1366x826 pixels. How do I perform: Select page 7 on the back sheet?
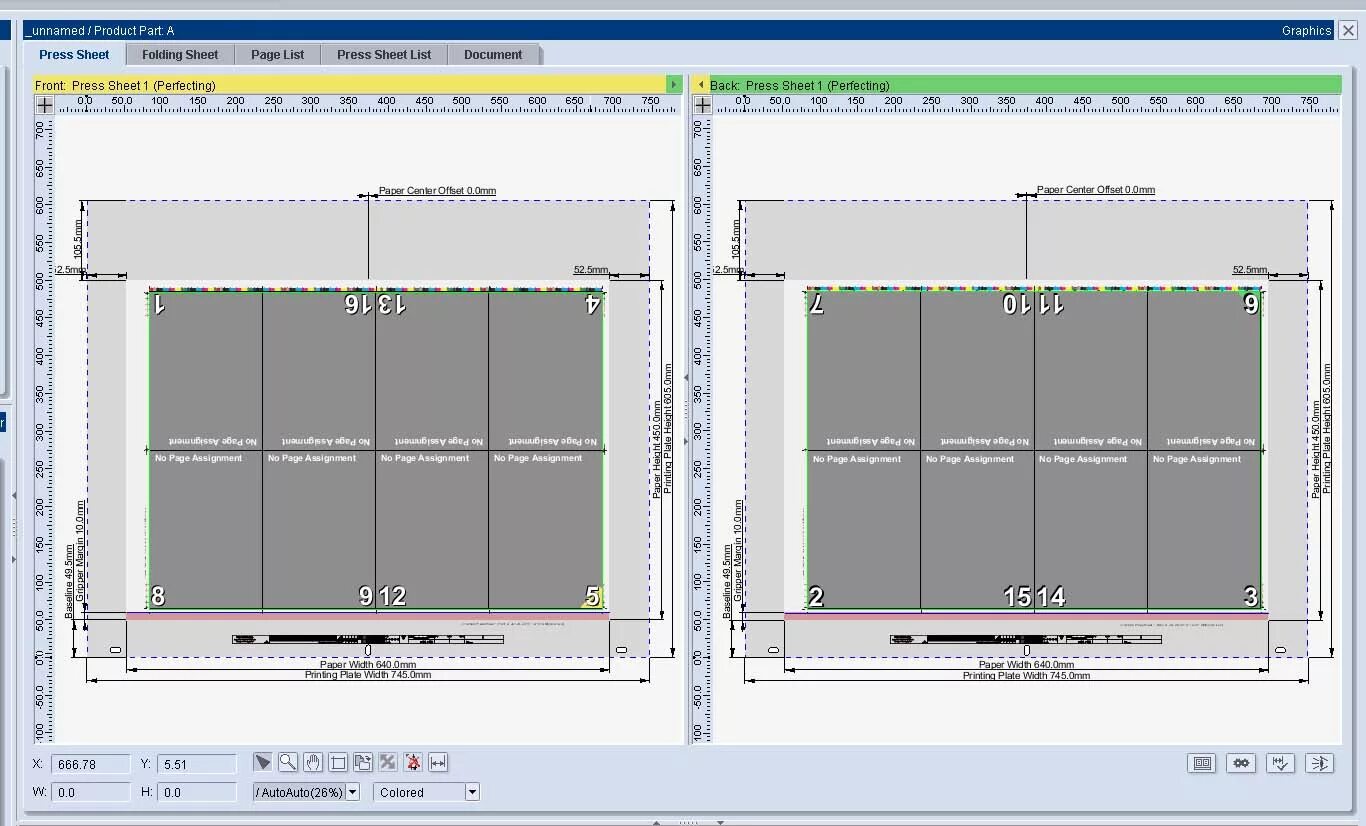[864, 371]
